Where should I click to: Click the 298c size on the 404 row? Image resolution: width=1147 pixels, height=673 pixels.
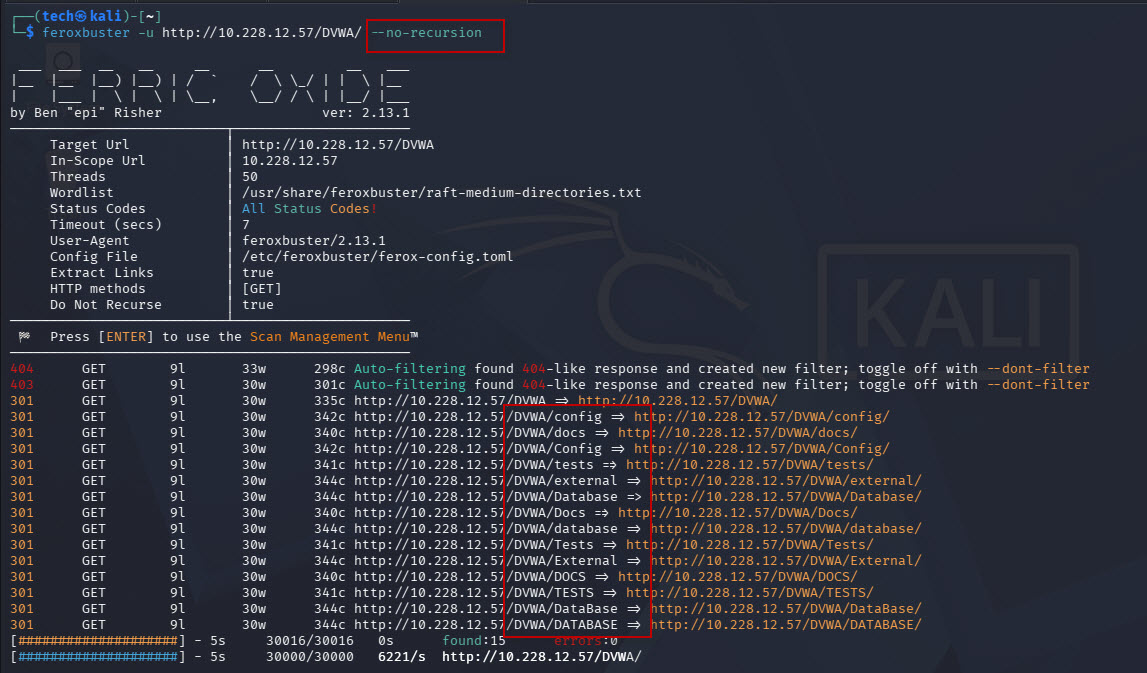pyautogui.click(x=330, y=369)
